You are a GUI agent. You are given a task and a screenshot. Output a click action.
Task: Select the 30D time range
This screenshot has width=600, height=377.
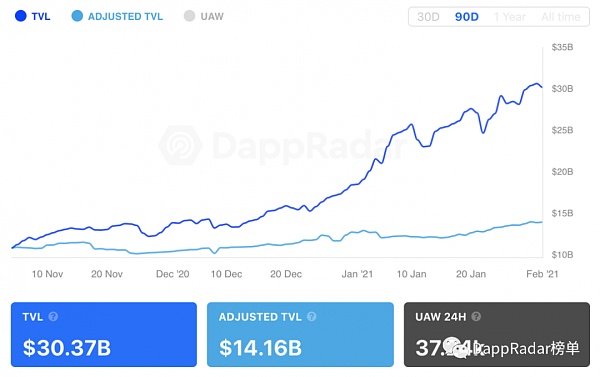coord(428,17)
